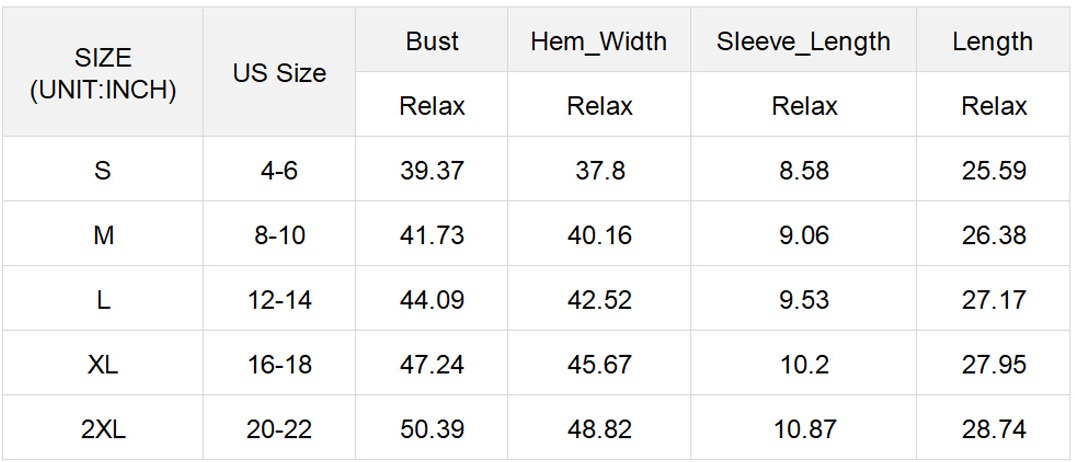The height and width of the screenshot is (462, 1075).
Task: Click the XL size row label
Action: [103, 364]
